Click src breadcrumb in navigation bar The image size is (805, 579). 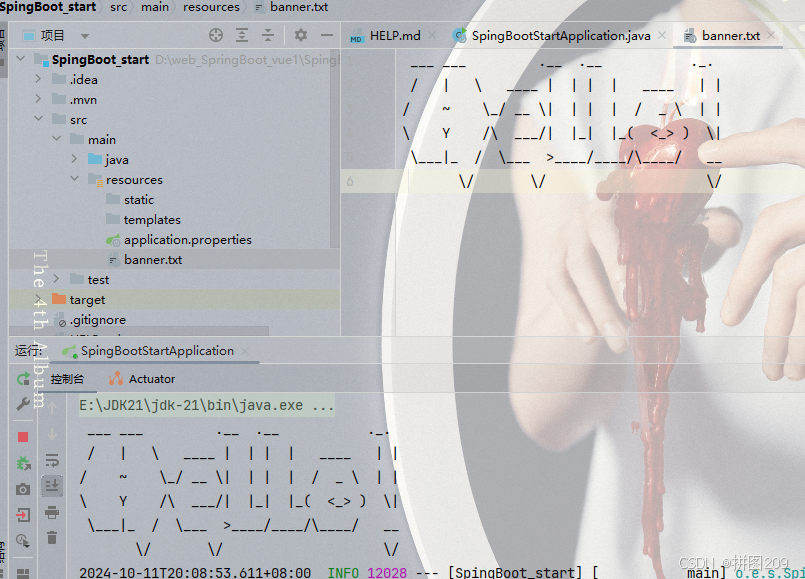tap(118, 7)
